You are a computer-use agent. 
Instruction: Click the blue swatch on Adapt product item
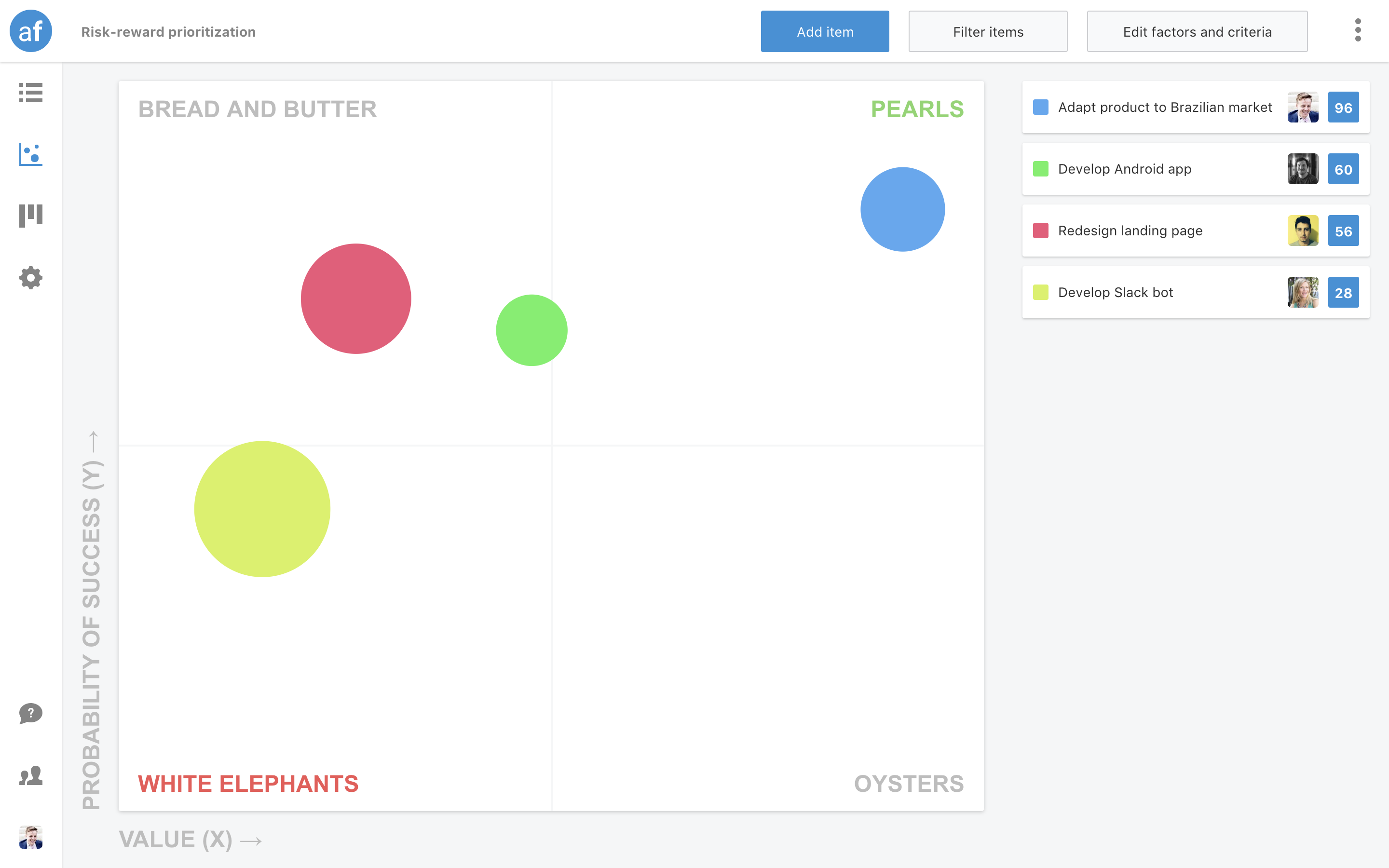point(1040,107)
